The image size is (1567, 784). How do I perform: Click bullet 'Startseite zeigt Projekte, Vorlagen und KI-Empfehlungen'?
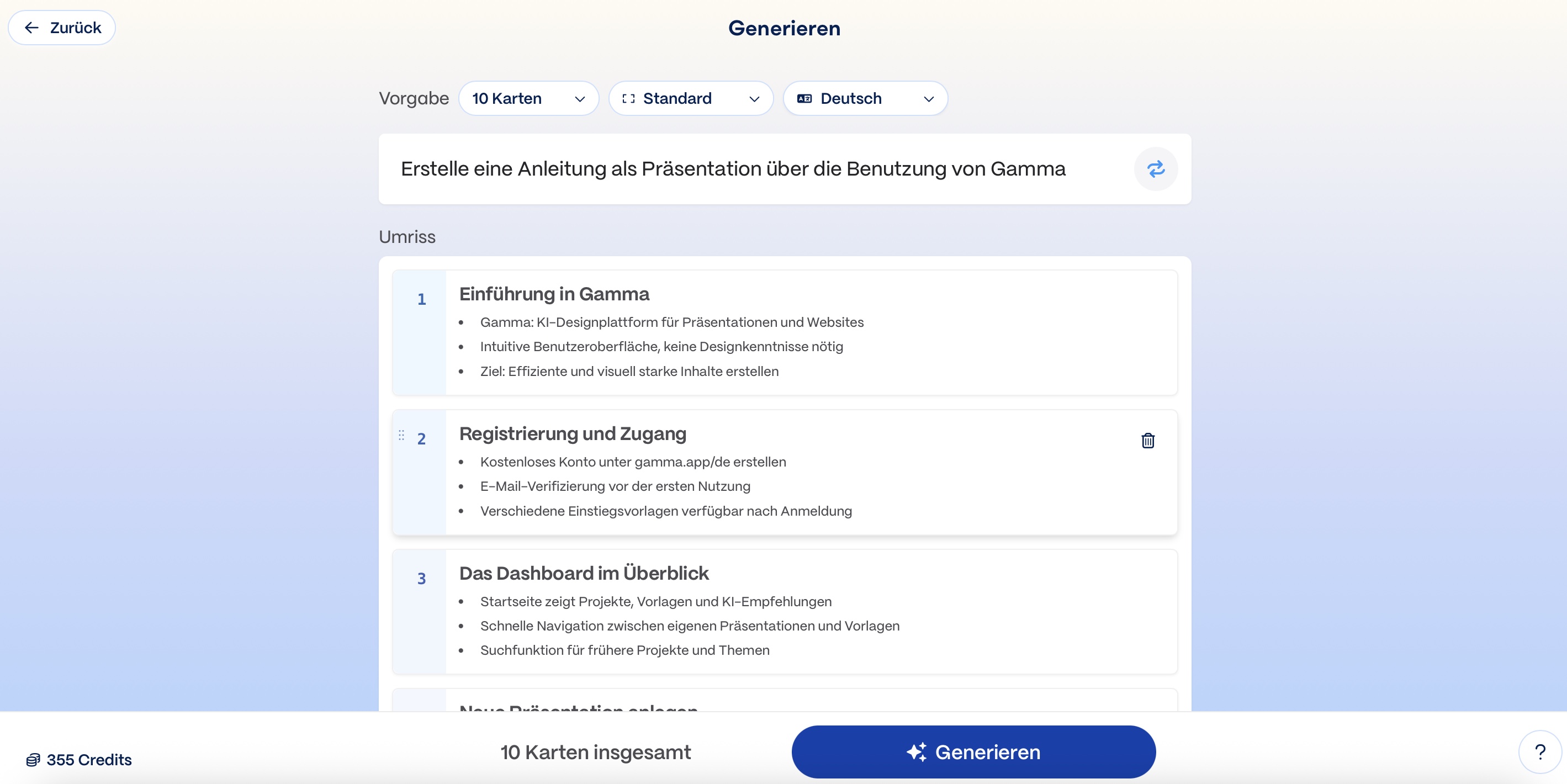[x=656, y=602]
